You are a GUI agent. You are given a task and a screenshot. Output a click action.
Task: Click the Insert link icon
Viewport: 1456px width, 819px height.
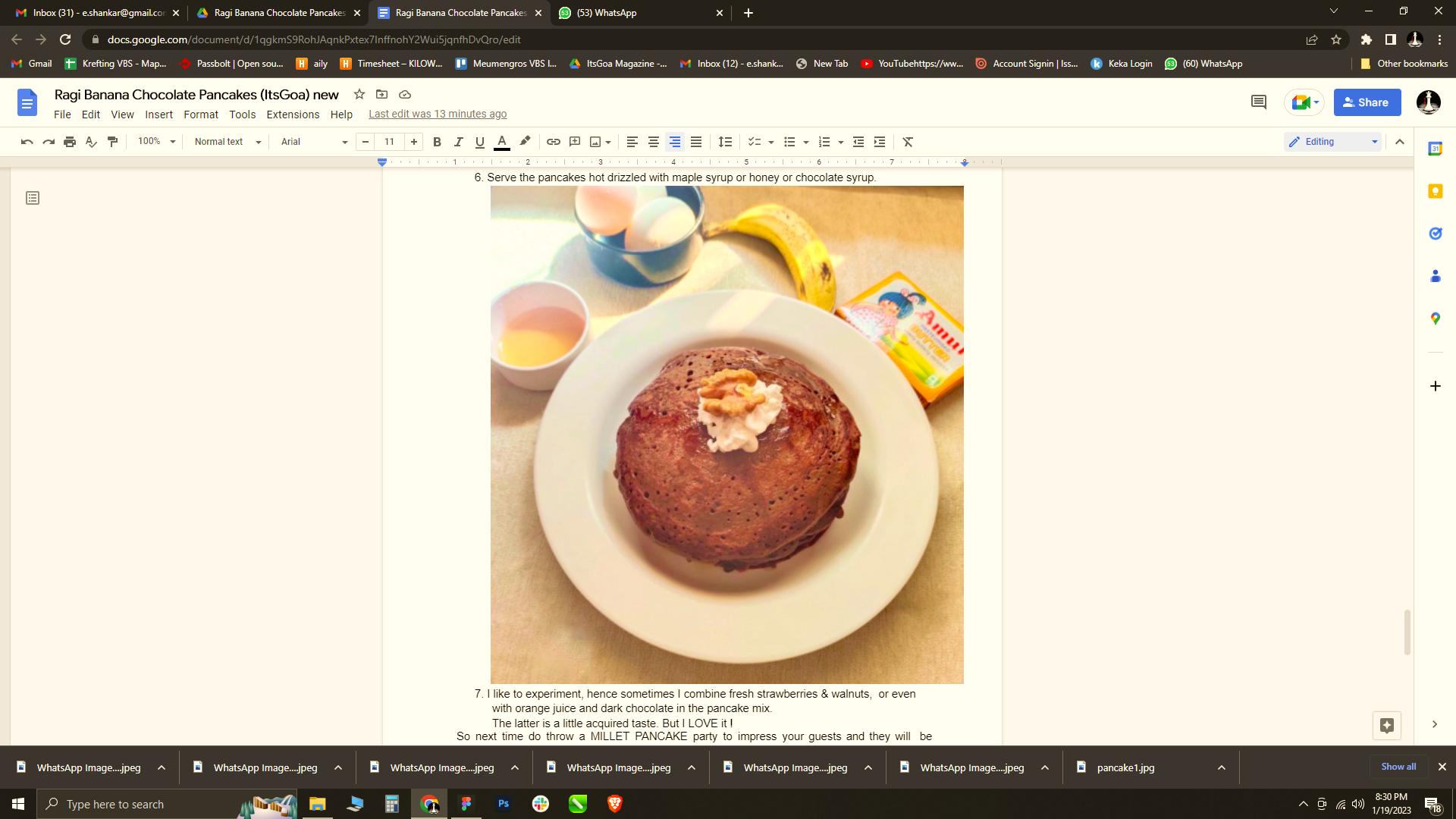[x=554, y=142]
